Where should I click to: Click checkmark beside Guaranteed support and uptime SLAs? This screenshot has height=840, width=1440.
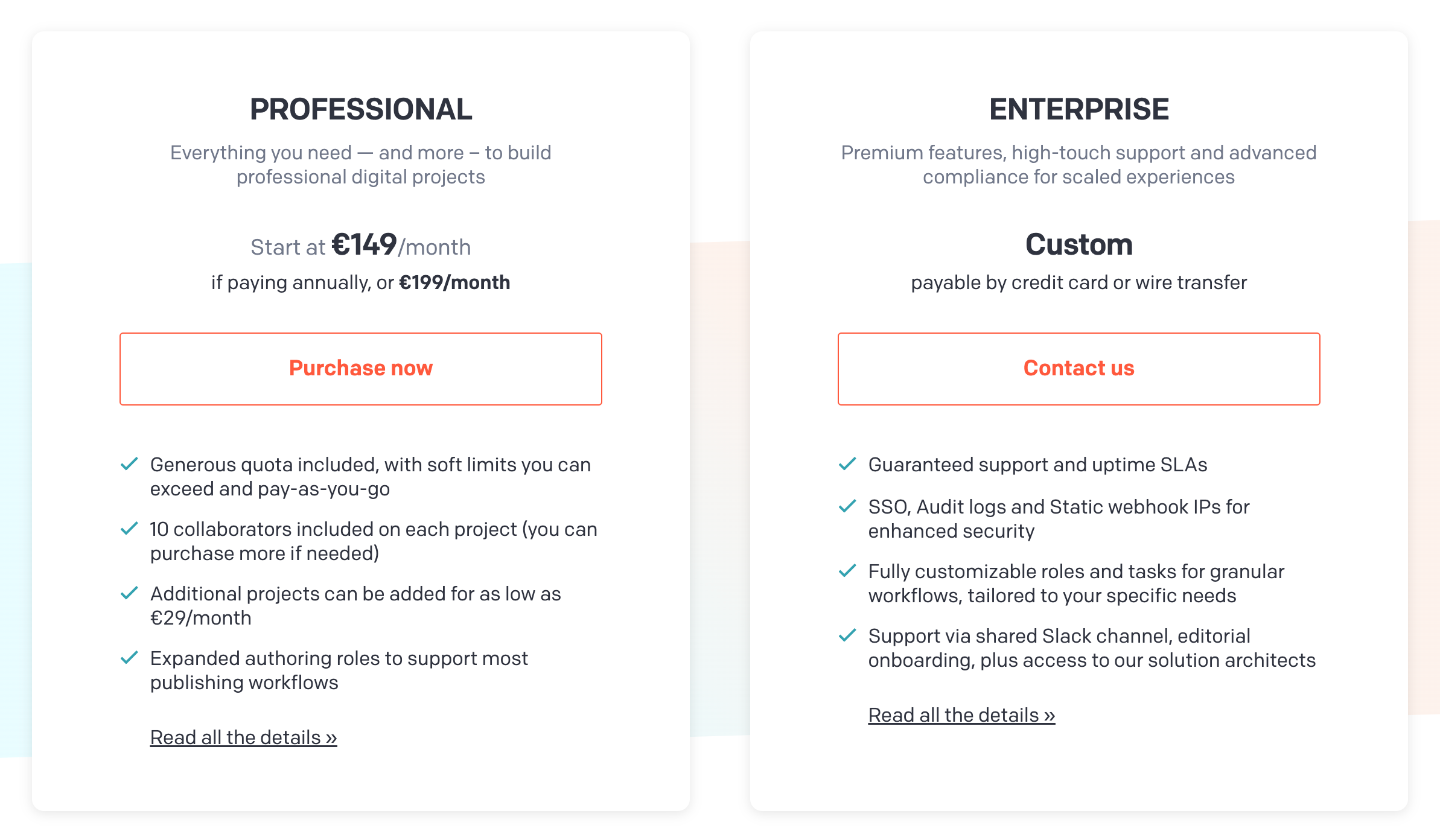coord(847,464)
